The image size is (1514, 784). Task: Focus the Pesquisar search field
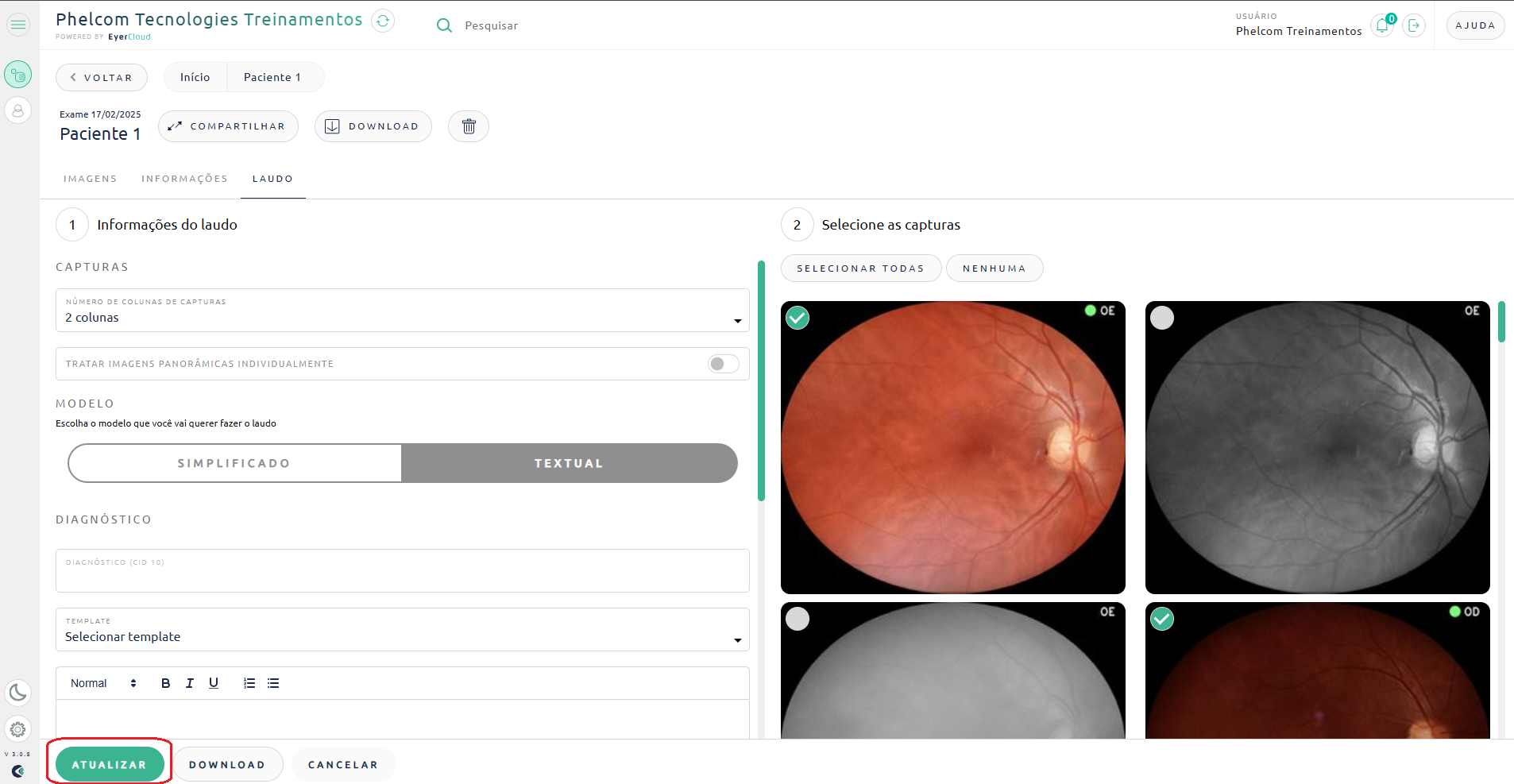(492, 25)
